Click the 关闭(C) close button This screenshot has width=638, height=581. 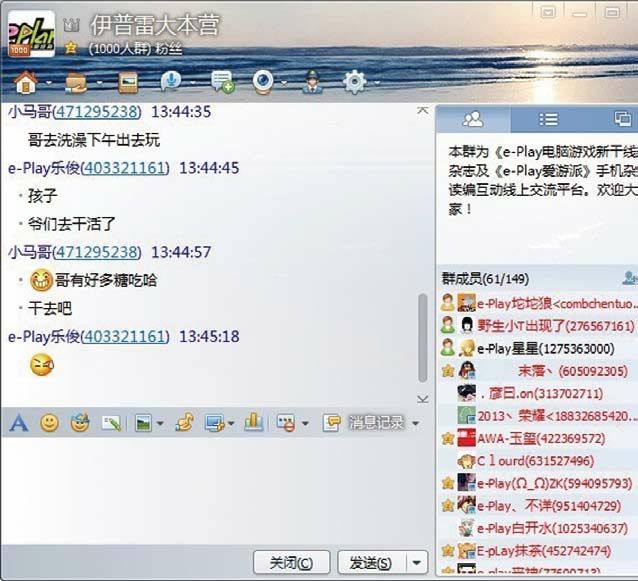click(291, 562)
